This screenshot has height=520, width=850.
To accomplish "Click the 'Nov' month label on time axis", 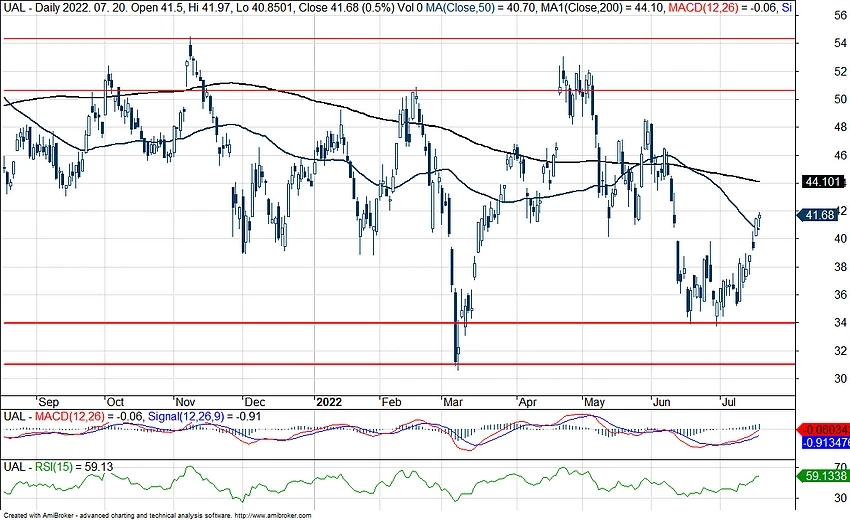I will (185, 402).
